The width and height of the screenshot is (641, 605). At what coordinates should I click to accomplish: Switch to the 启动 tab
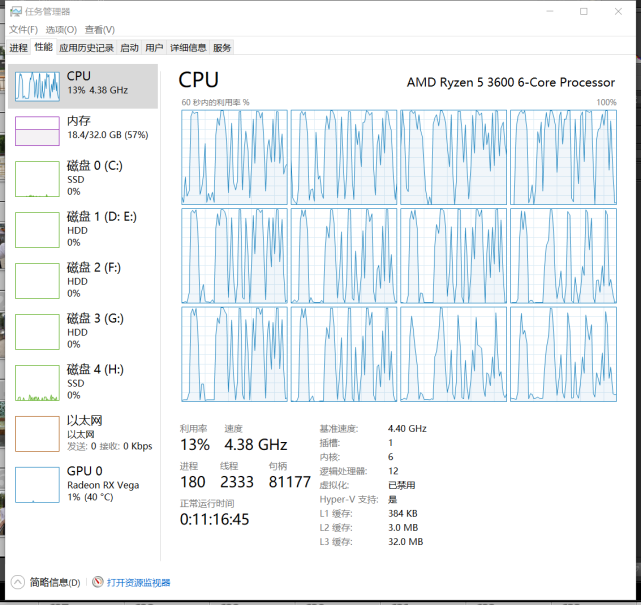[129, 48]
